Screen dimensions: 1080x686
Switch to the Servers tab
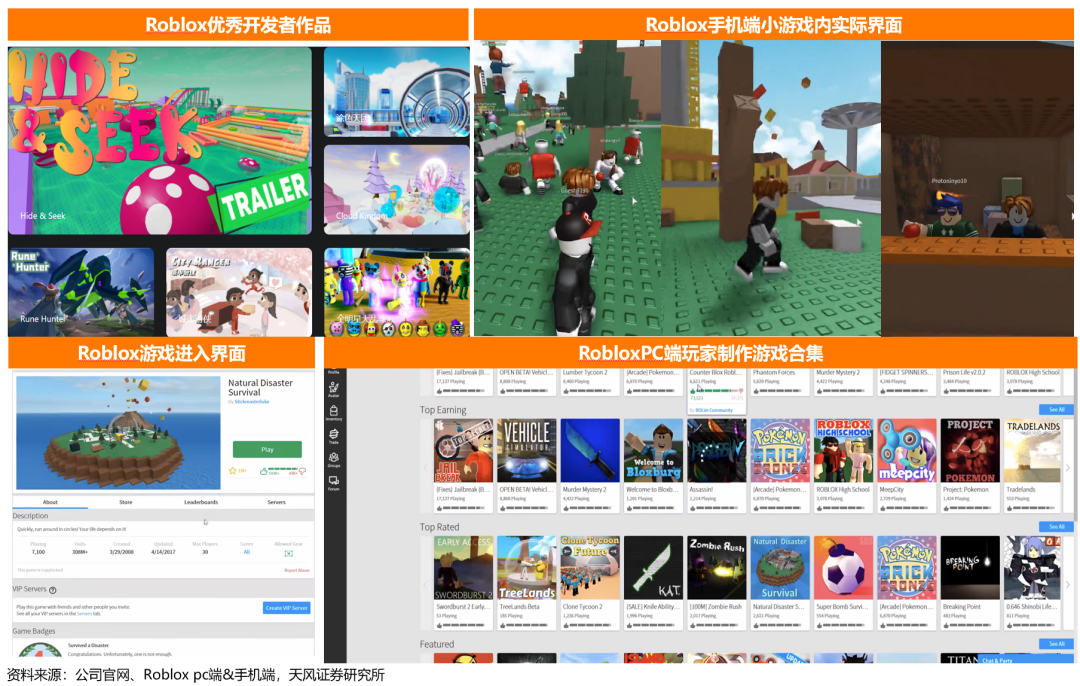point(276,502)
